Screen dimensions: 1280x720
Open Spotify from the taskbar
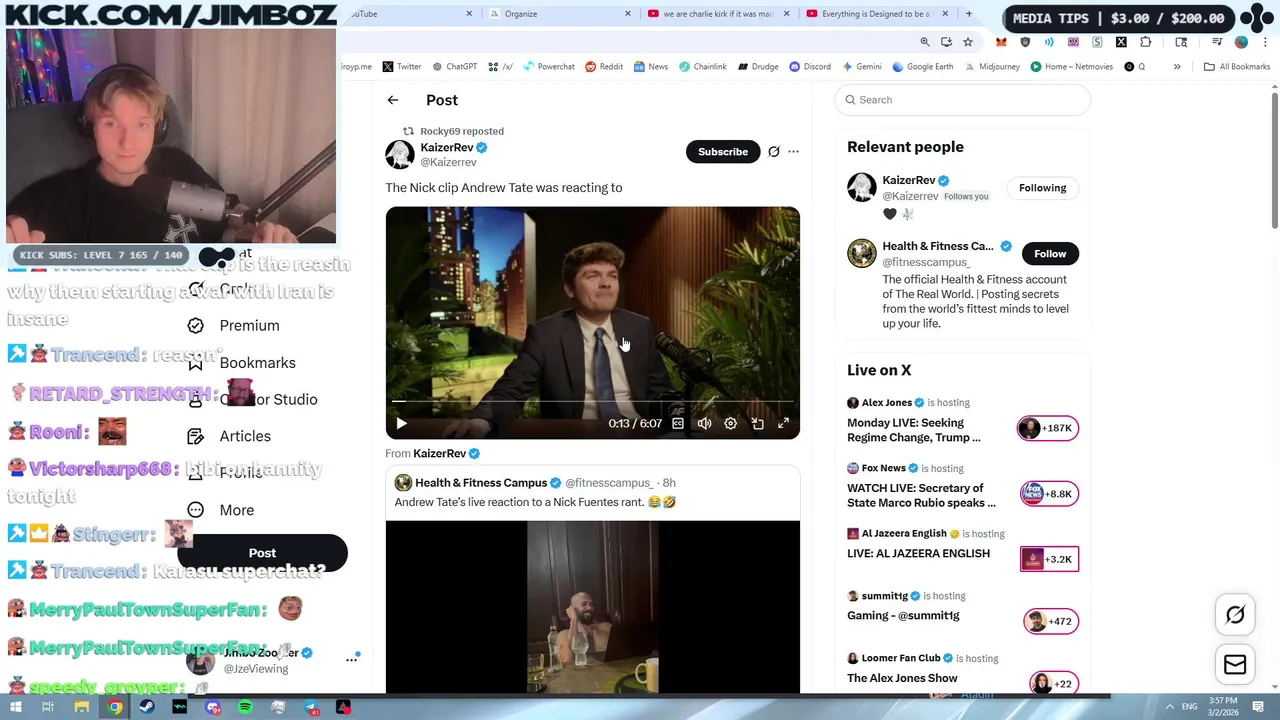point(246,707)
